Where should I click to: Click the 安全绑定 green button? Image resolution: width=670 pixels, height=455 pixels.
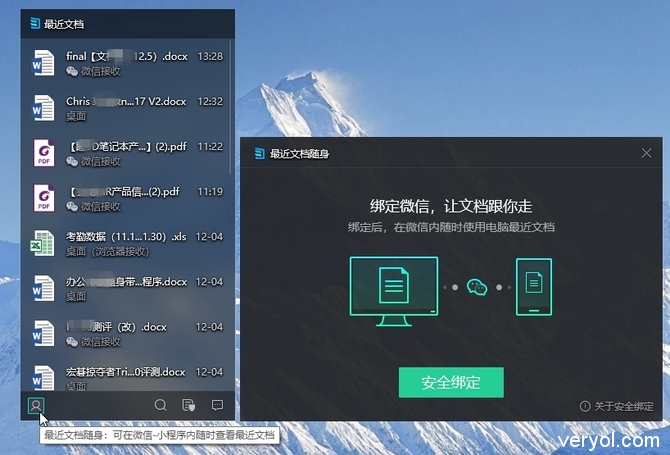pos(451,382)
